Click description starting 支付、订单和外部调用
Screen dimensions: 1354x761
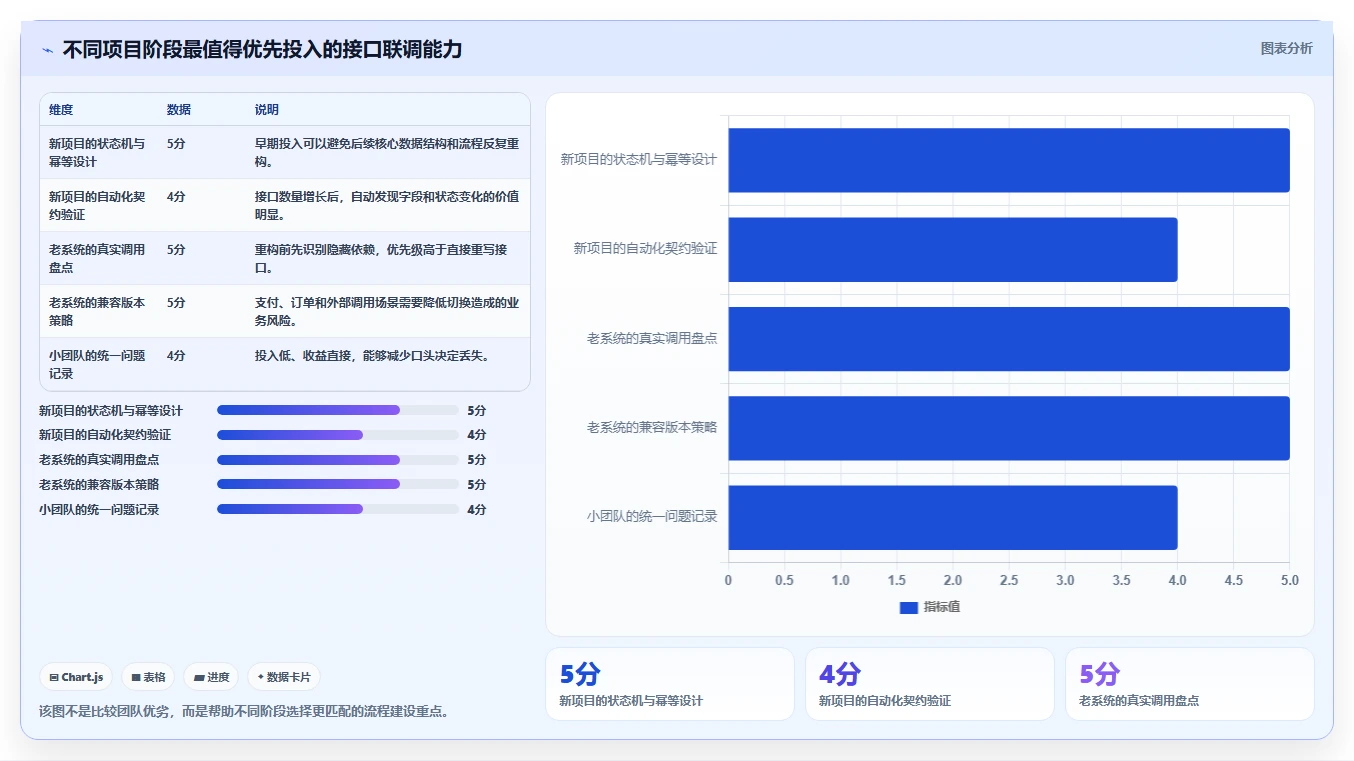pyautogui.click(x=387, y=311)
